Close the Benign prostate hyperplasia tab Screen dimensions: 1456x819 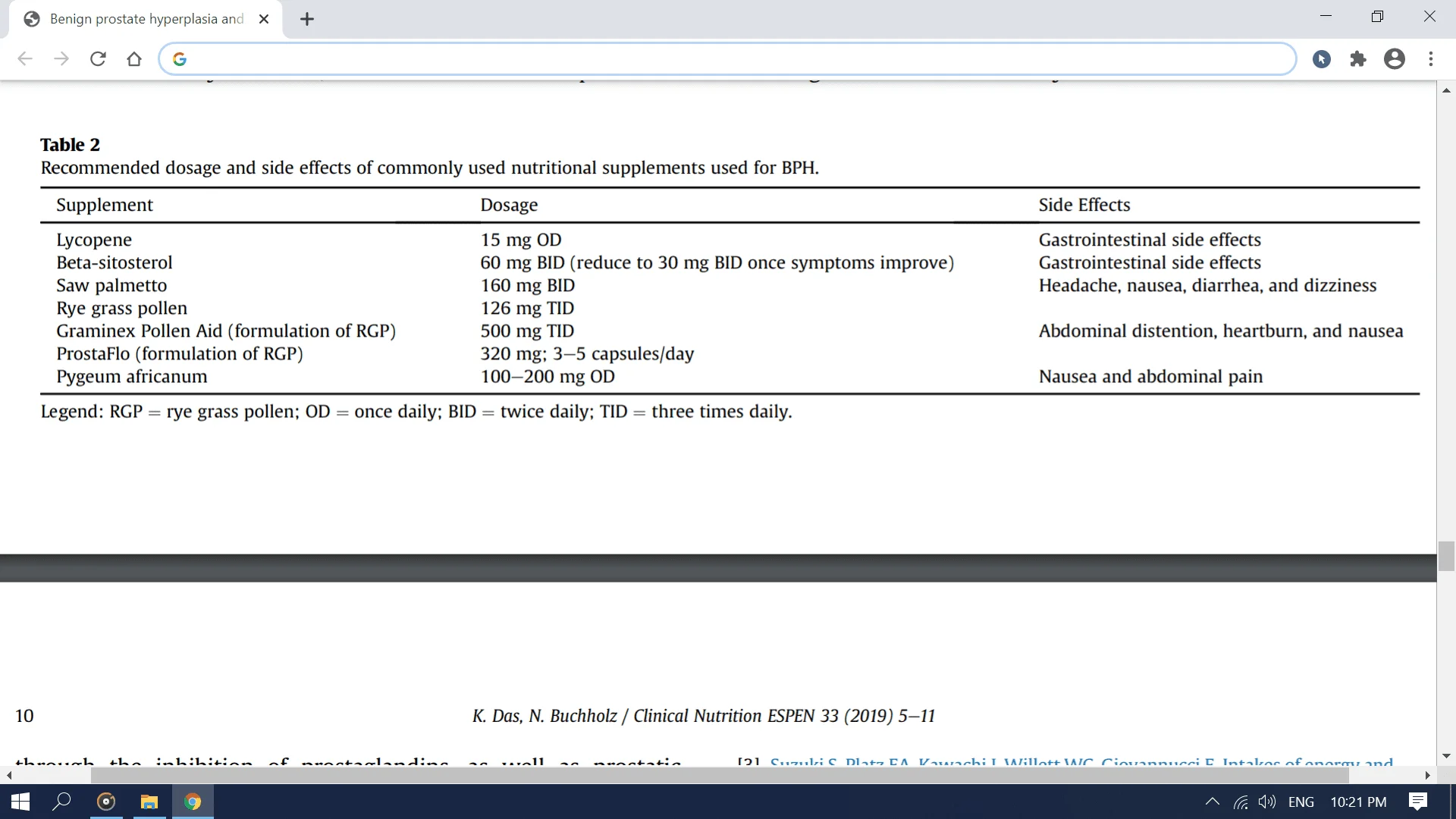click(x=264, y=20)
